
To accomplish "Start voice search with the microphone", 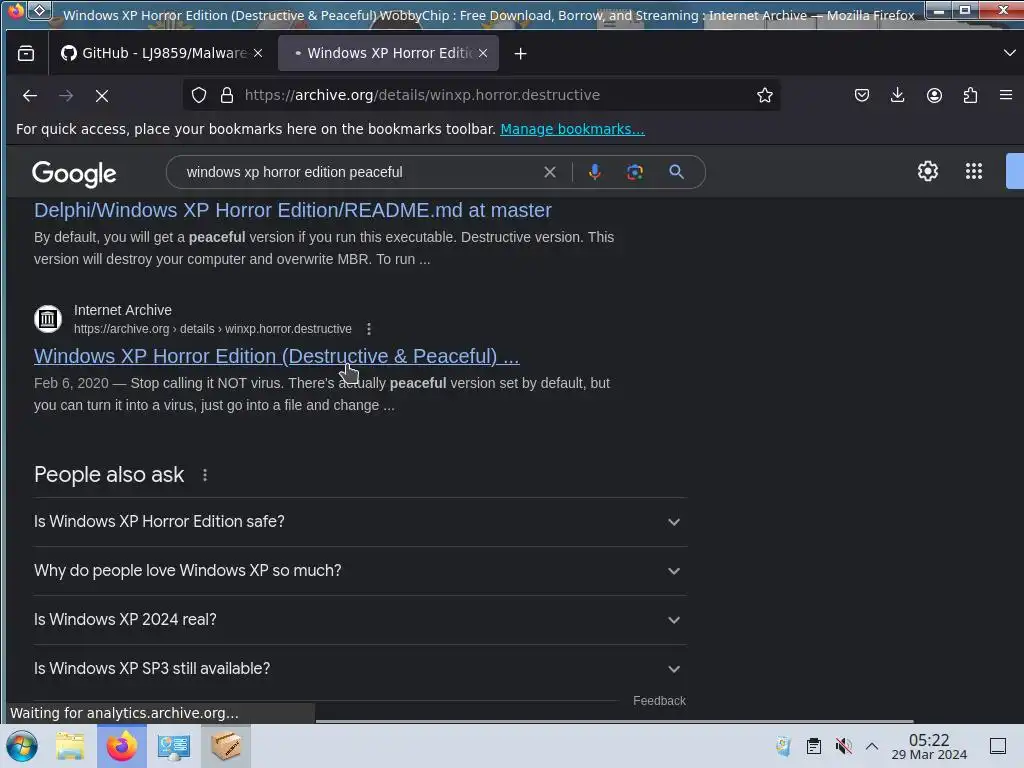I will pyautogui.click(x=594, y=172).
